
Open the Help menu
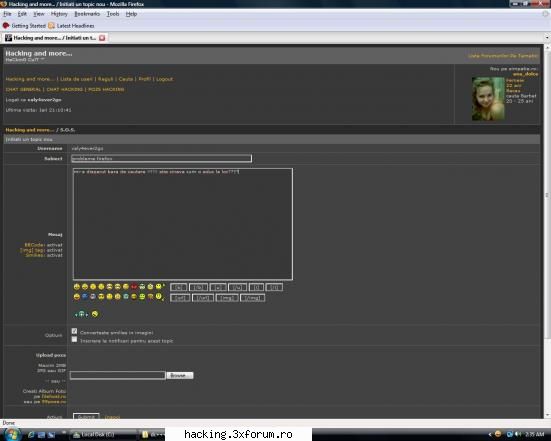click(x=131, y=14)
